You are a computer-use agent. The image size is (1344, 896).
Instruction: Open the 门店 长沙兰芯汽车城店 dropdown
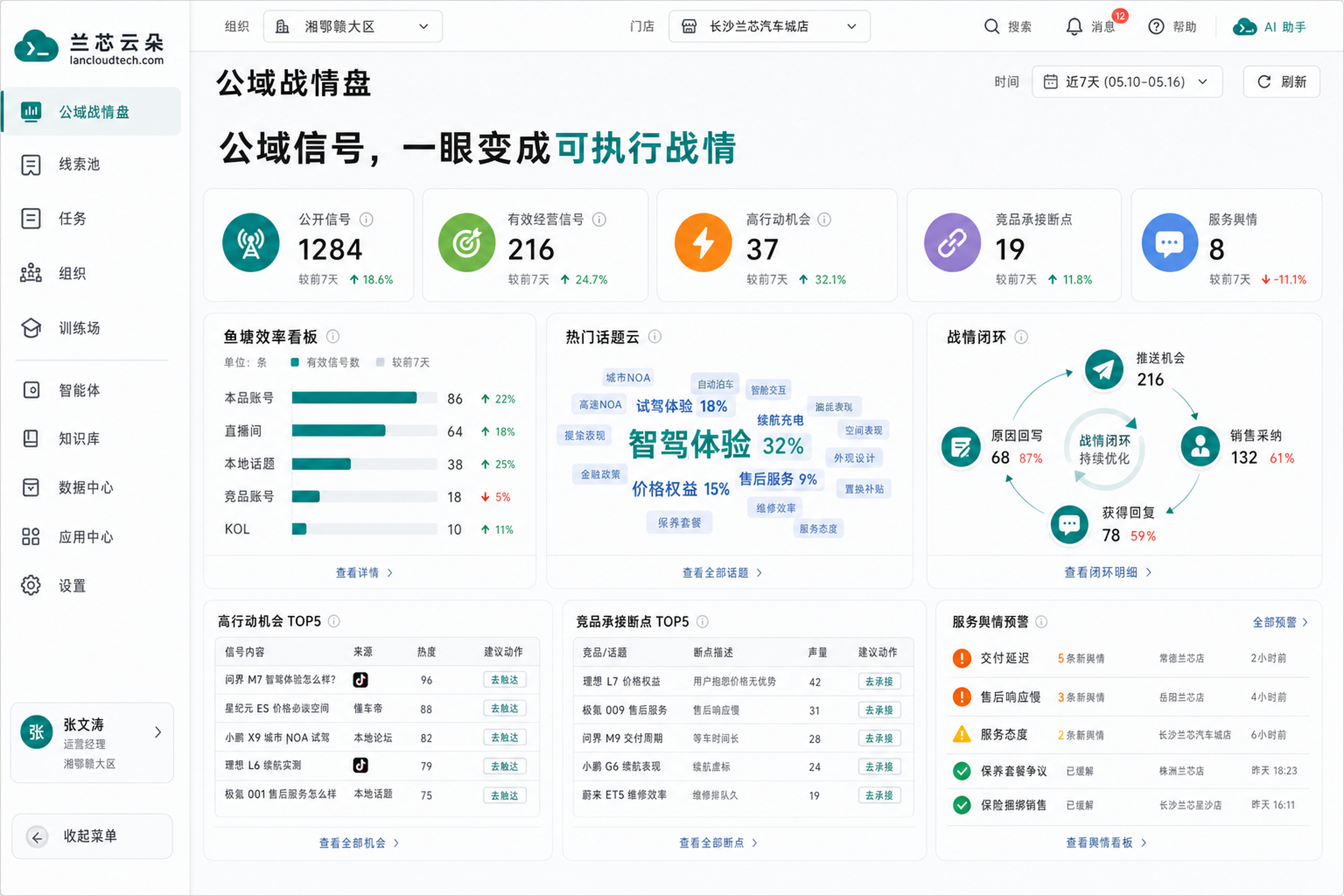[769, 26]
